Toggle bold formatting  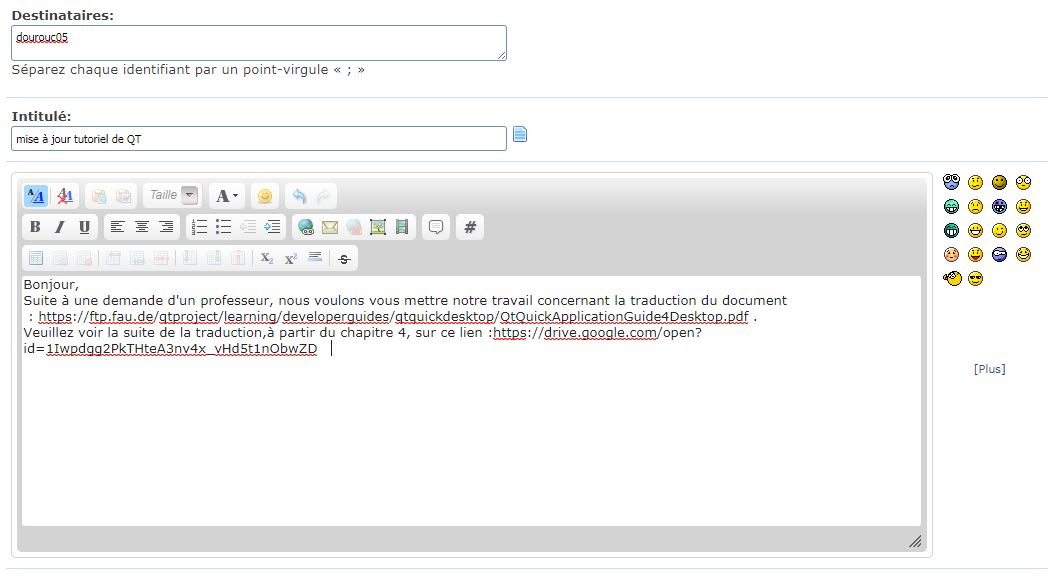tap(36, 227)
